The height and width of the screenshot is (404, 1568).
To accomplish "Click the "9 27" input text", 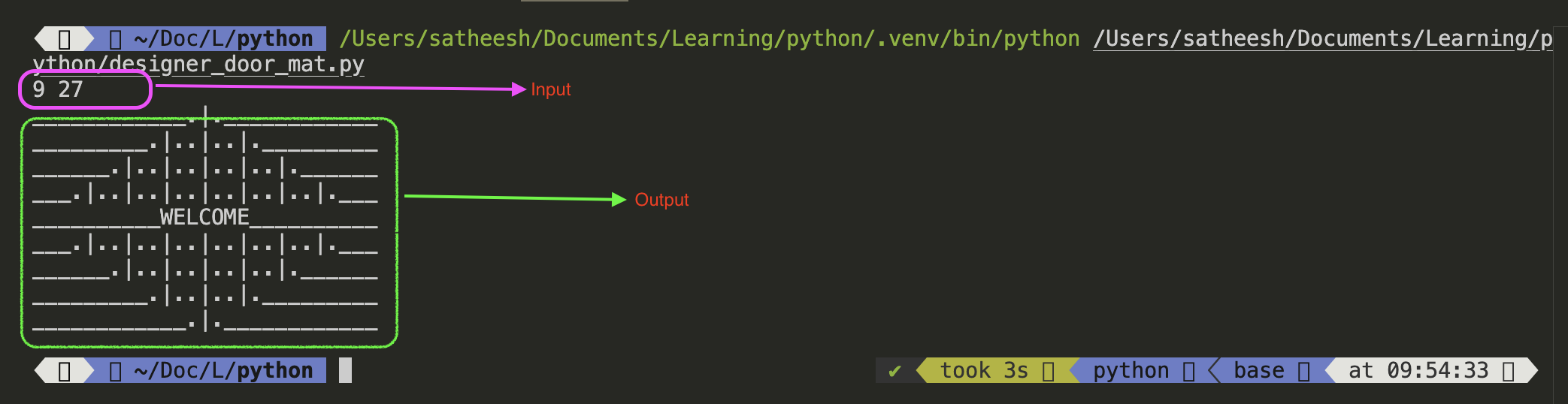I will click(58, 89).
